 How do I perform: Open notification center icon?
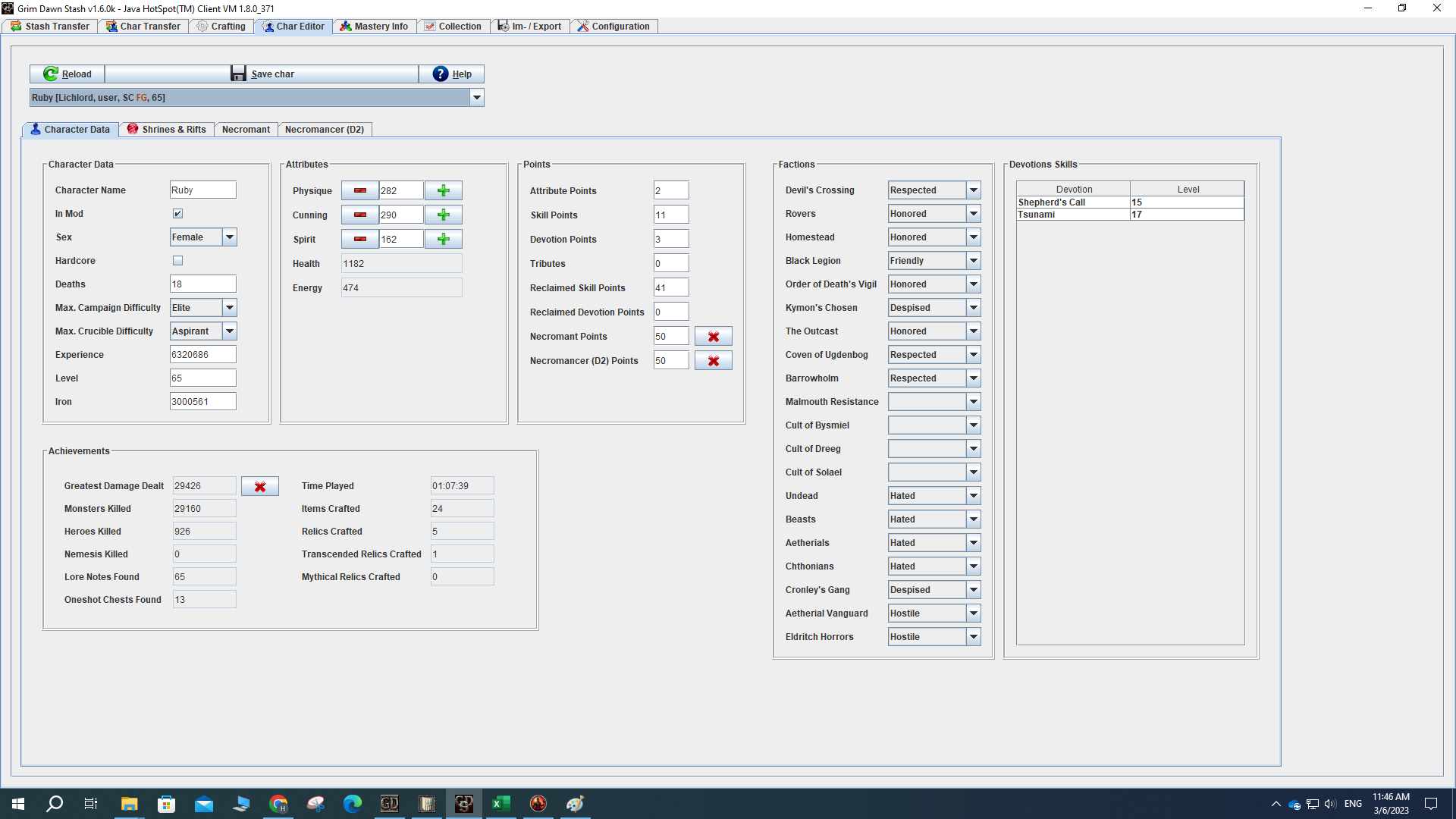point(1431,804)
